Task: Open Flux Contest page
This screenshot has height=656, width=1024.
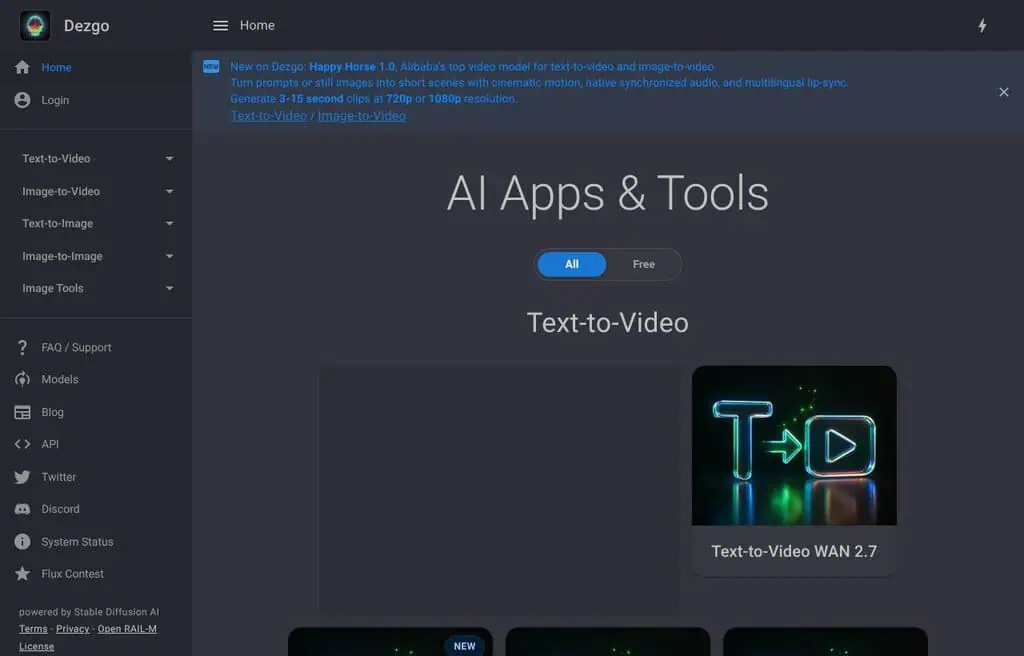Action: point(72,574)
